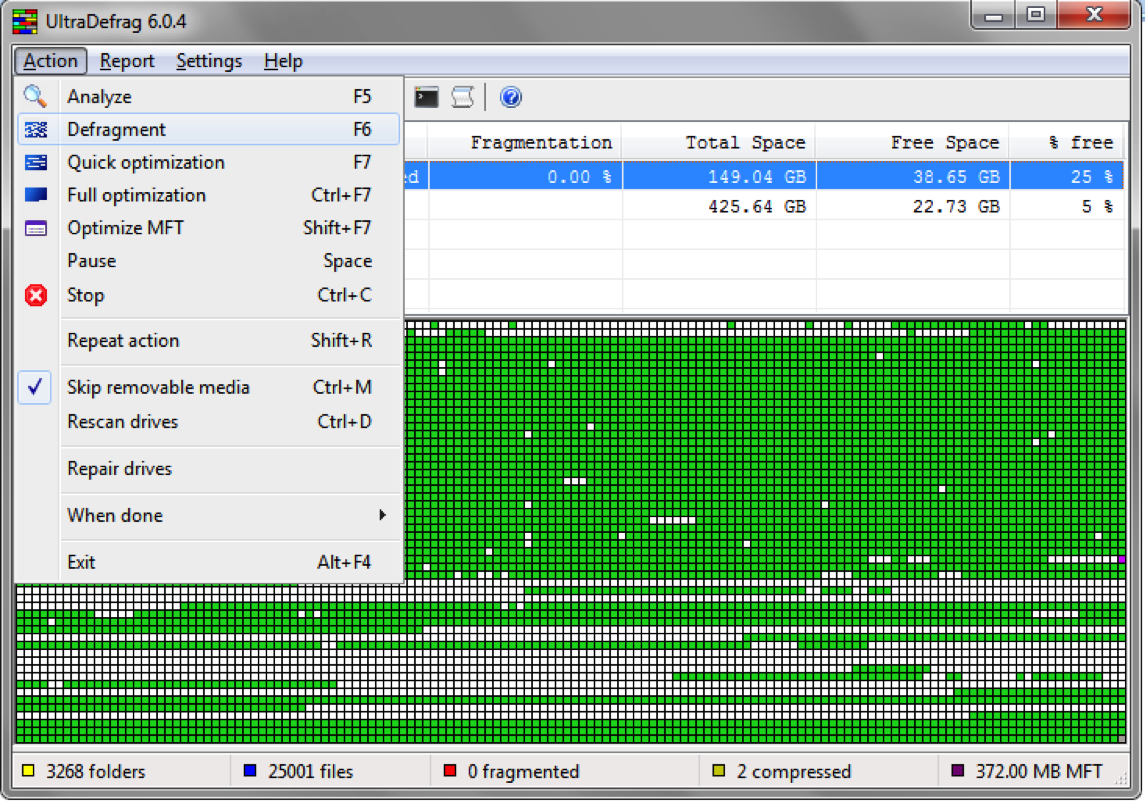Click the 25001 files status text
The image size is (1146, 802).
coord(311,771)
